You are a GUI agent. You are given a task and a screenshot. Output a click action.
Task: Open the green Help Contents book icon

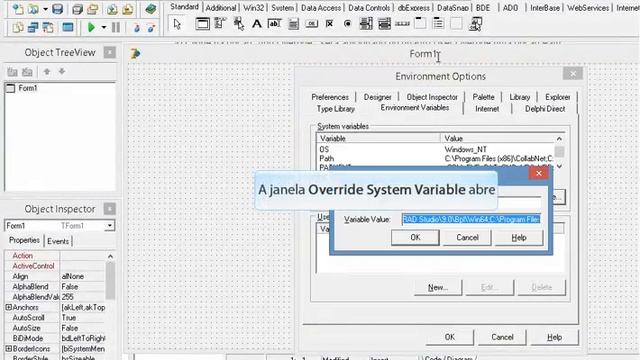tap(151, 9)
